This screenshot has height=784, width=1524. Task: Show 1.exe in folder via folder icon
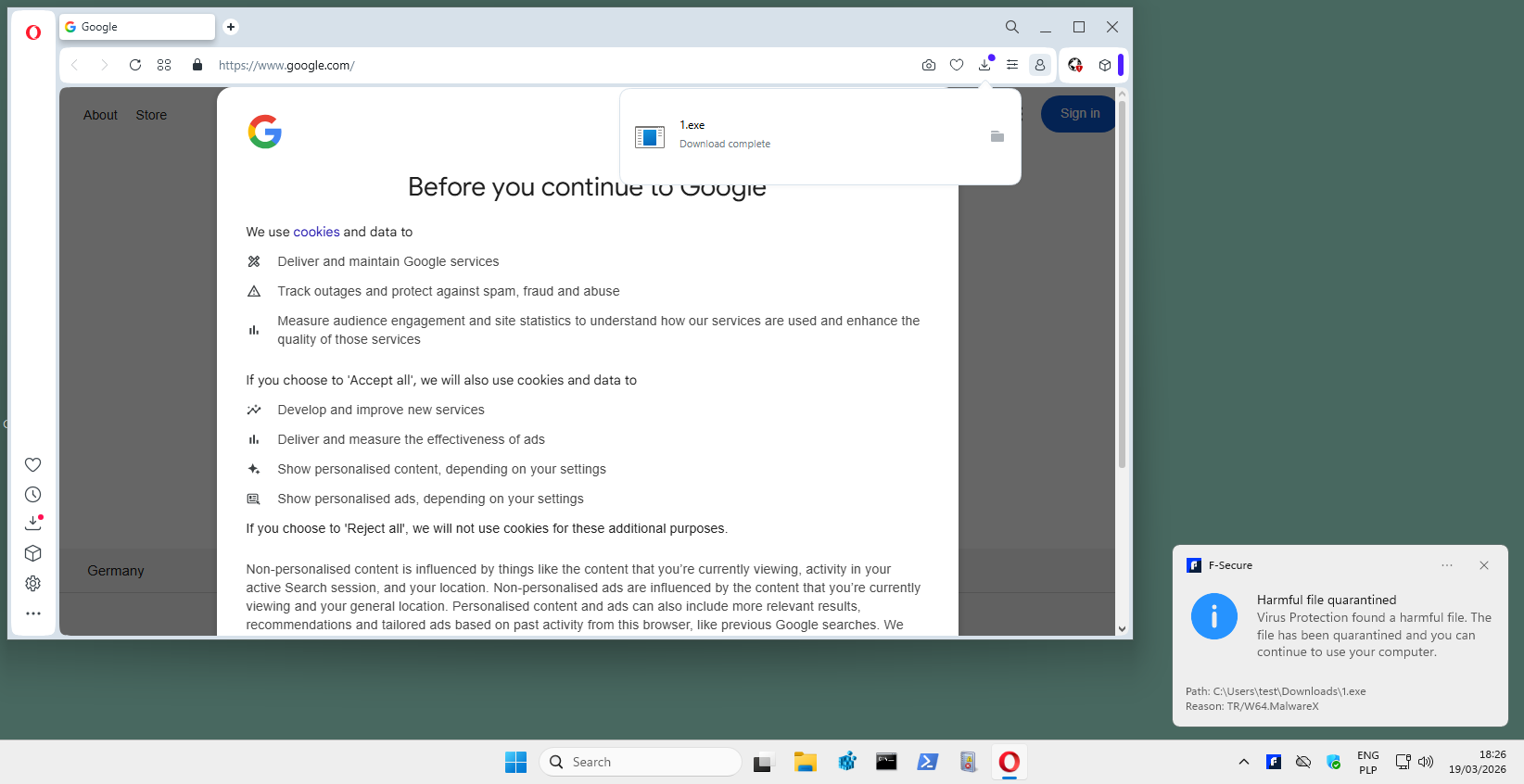tap(997, 136)
